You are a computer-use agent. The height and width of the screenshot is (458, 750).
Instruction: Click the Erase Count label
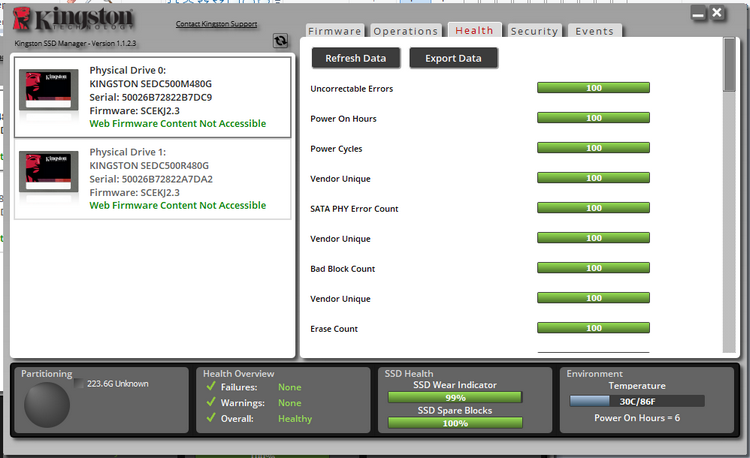tap(334, 329)
